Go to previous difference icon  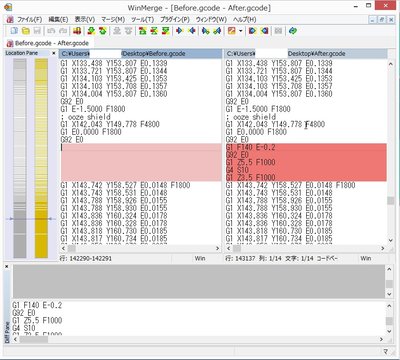(103, 31)
